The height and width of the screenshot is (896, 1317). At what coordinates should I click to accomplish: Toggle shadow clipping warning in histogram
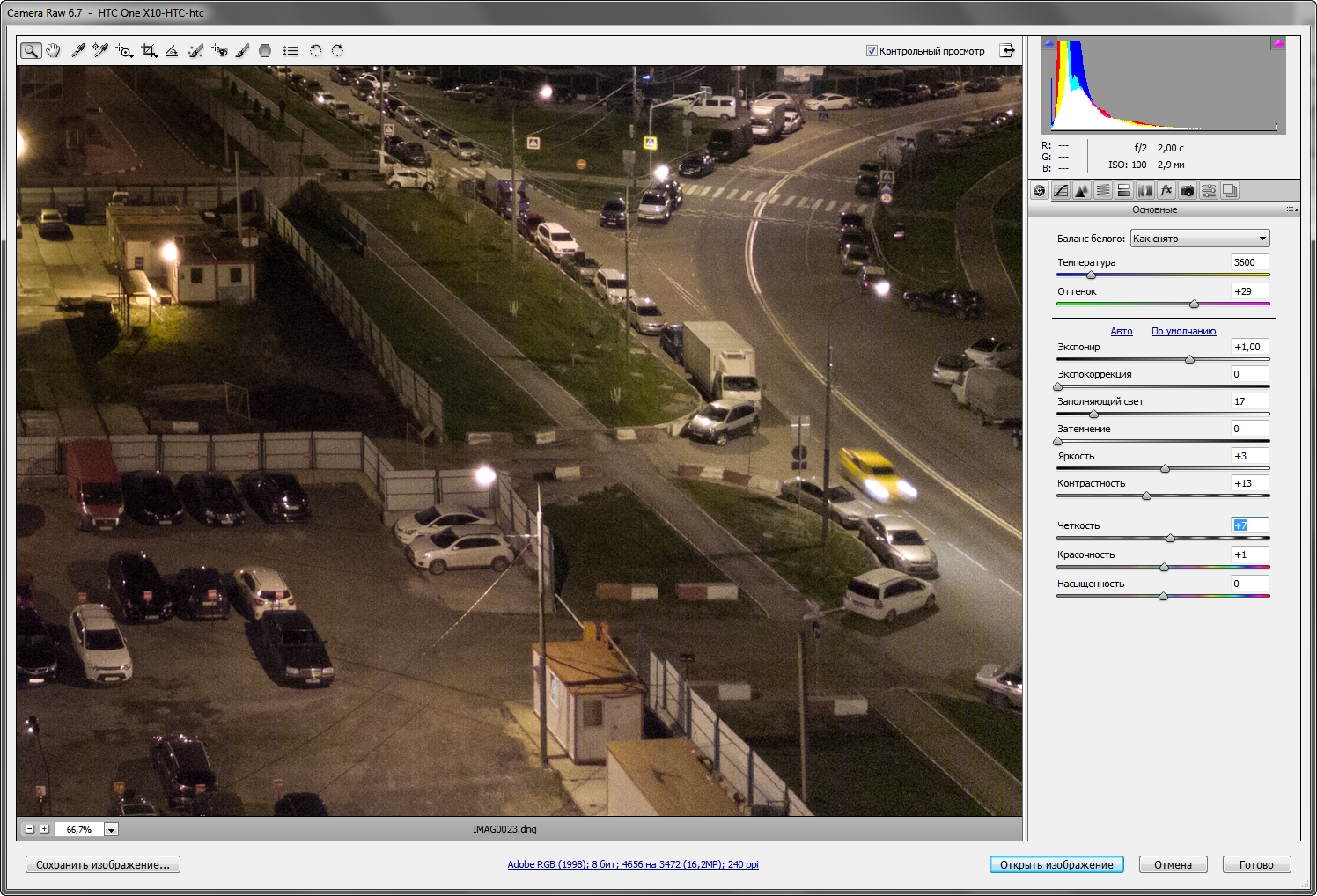pos(1048,42)
